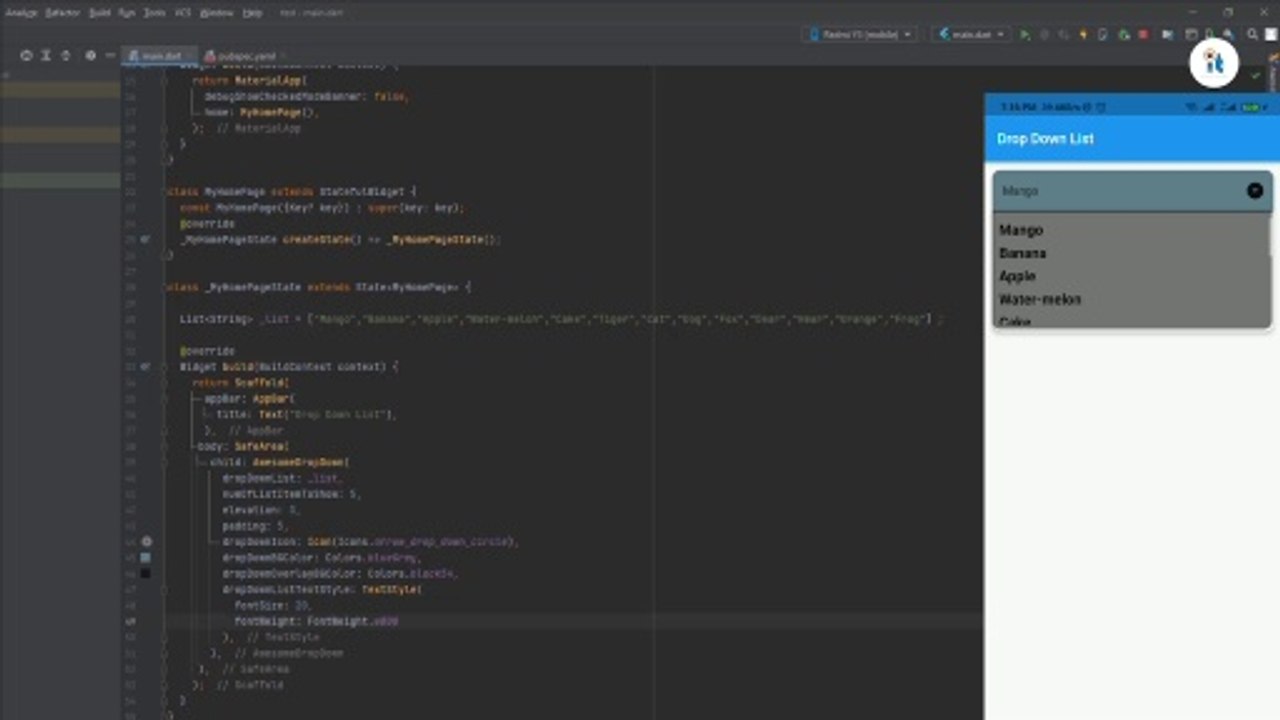This screenshot has height=720, width=1280.
Task: Click round logo badge at top right
Action: tap(1214, 62)
